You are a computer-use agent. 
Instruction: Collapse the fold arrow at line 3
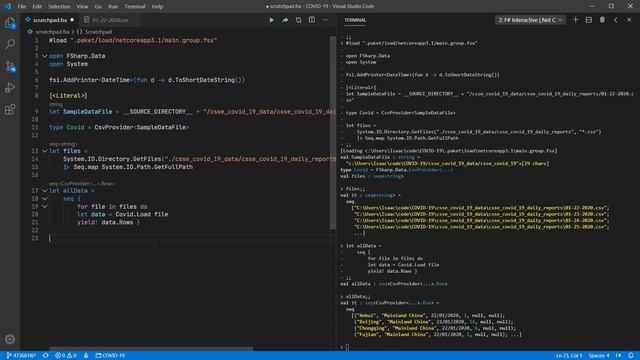44,56
